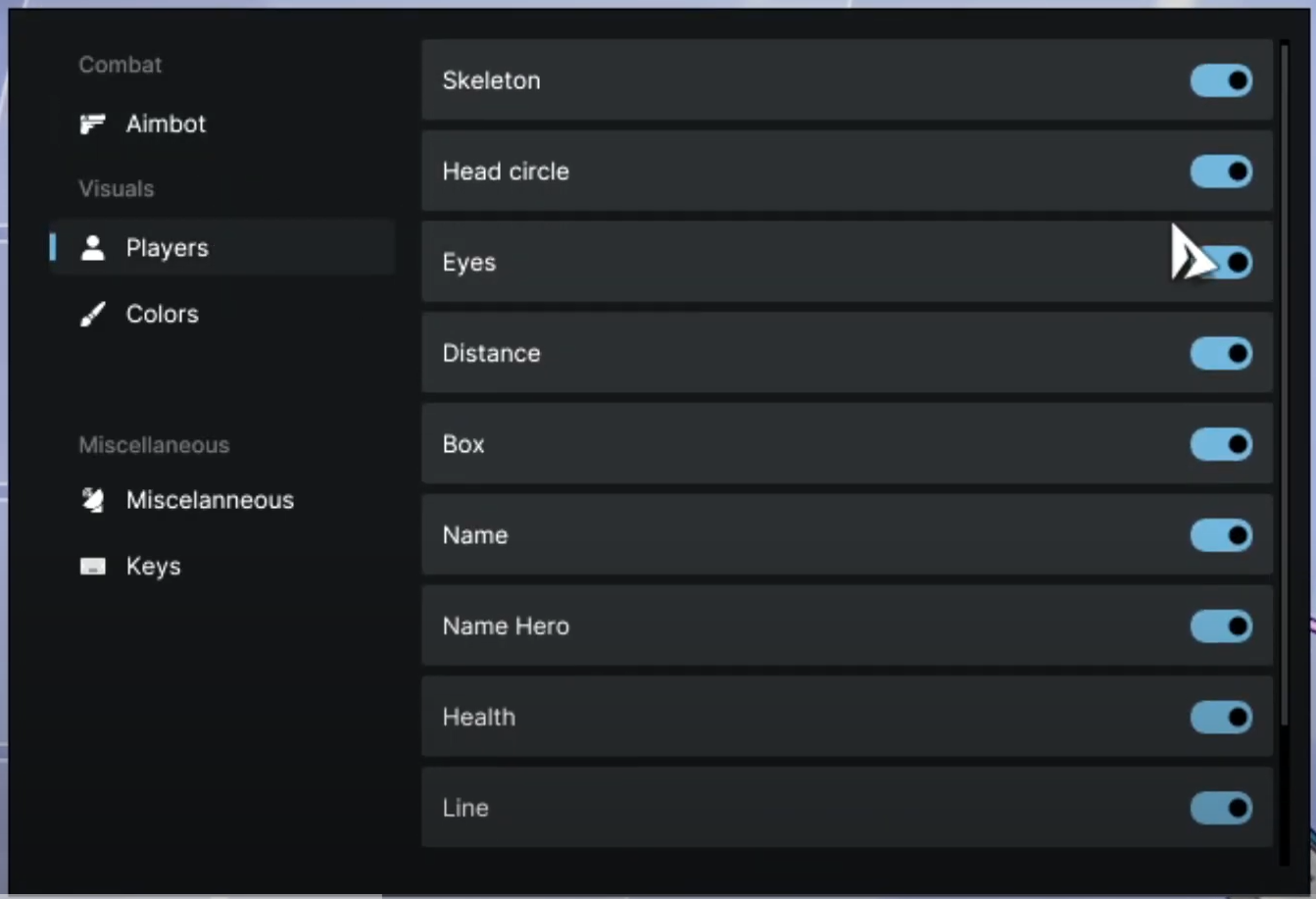Toggle the Distance option
1316x899 pixels.
pos(1221,353)
